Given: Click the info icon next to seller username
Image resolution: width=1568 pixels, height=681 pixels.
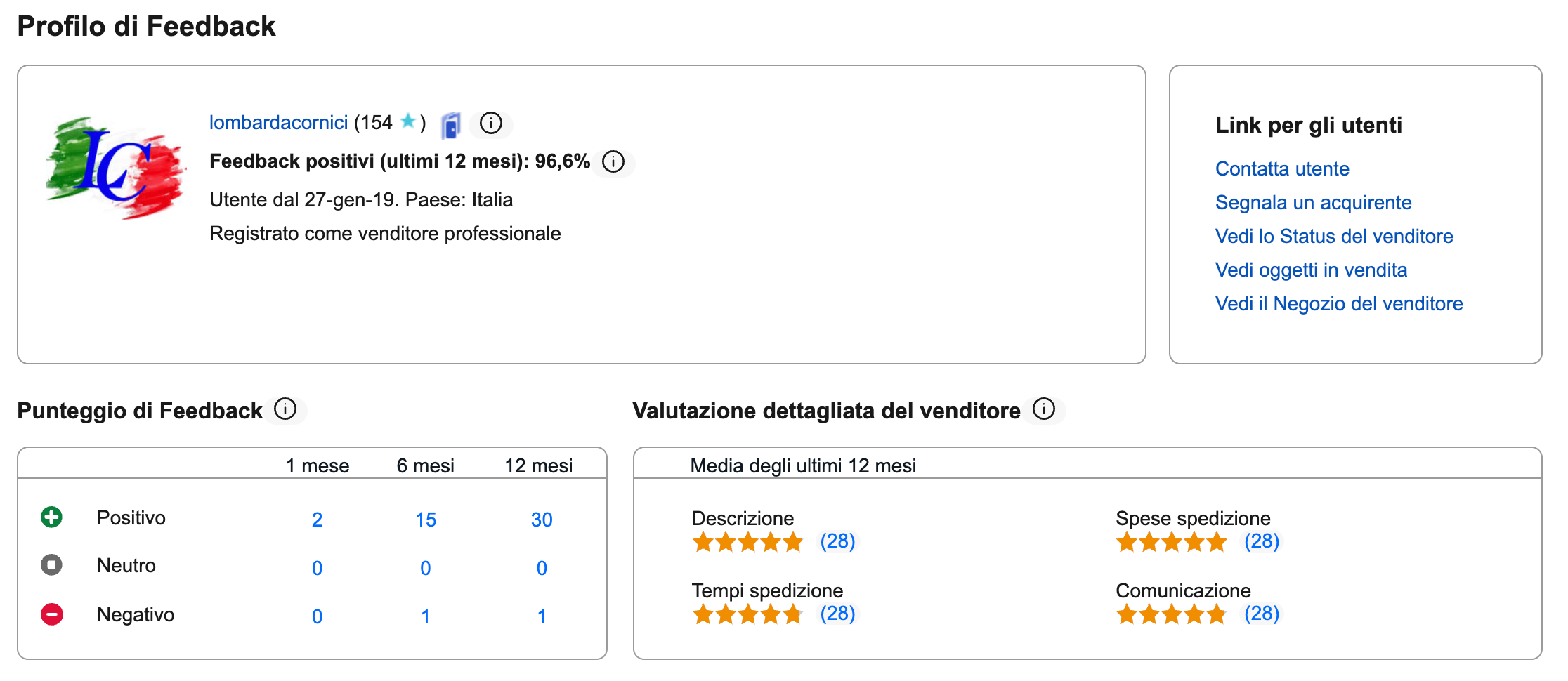Looking at the screenshot, I should click(490, 124).
